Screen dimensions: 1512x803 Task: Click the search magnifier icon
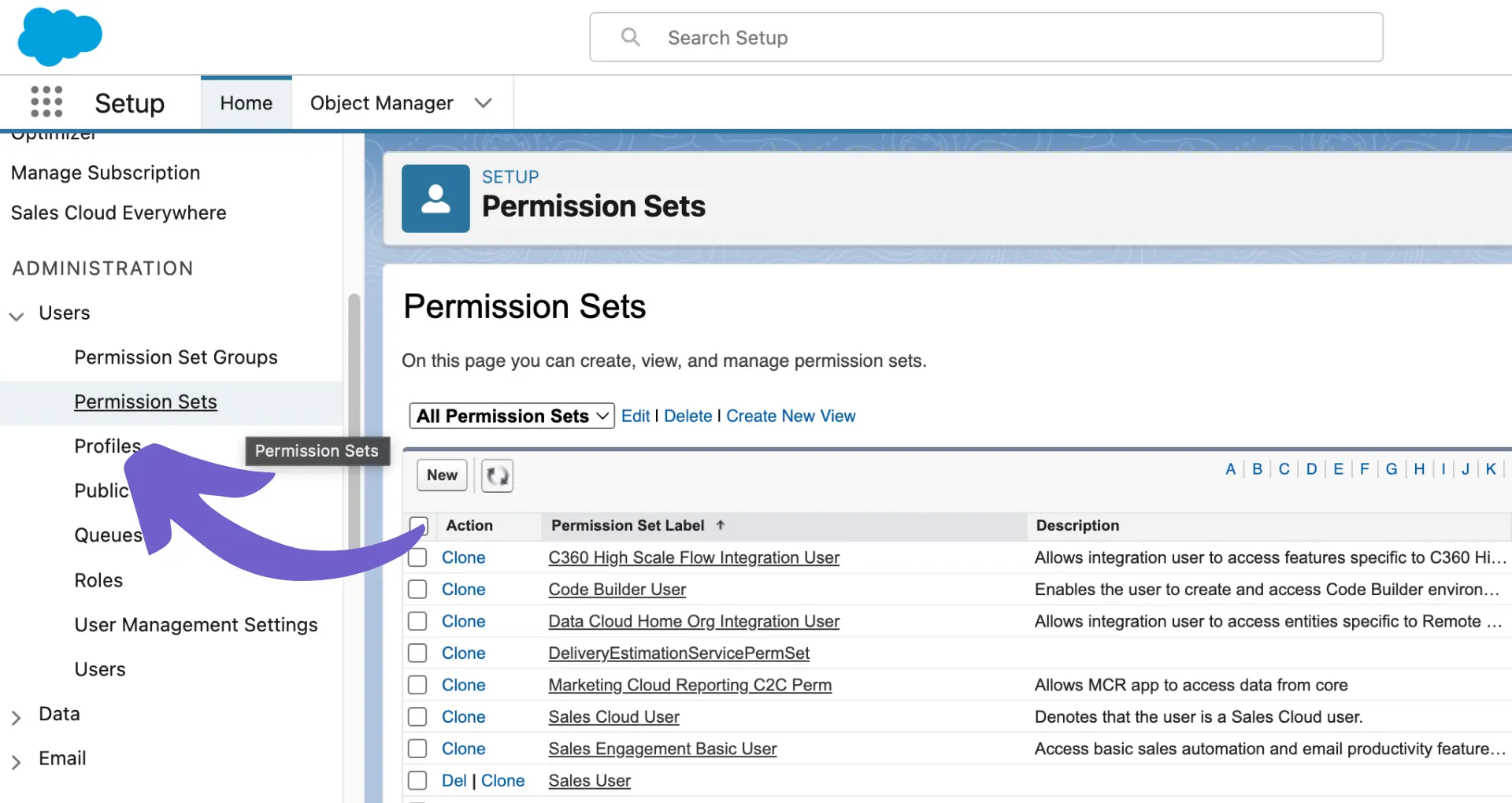pos(630,37)
